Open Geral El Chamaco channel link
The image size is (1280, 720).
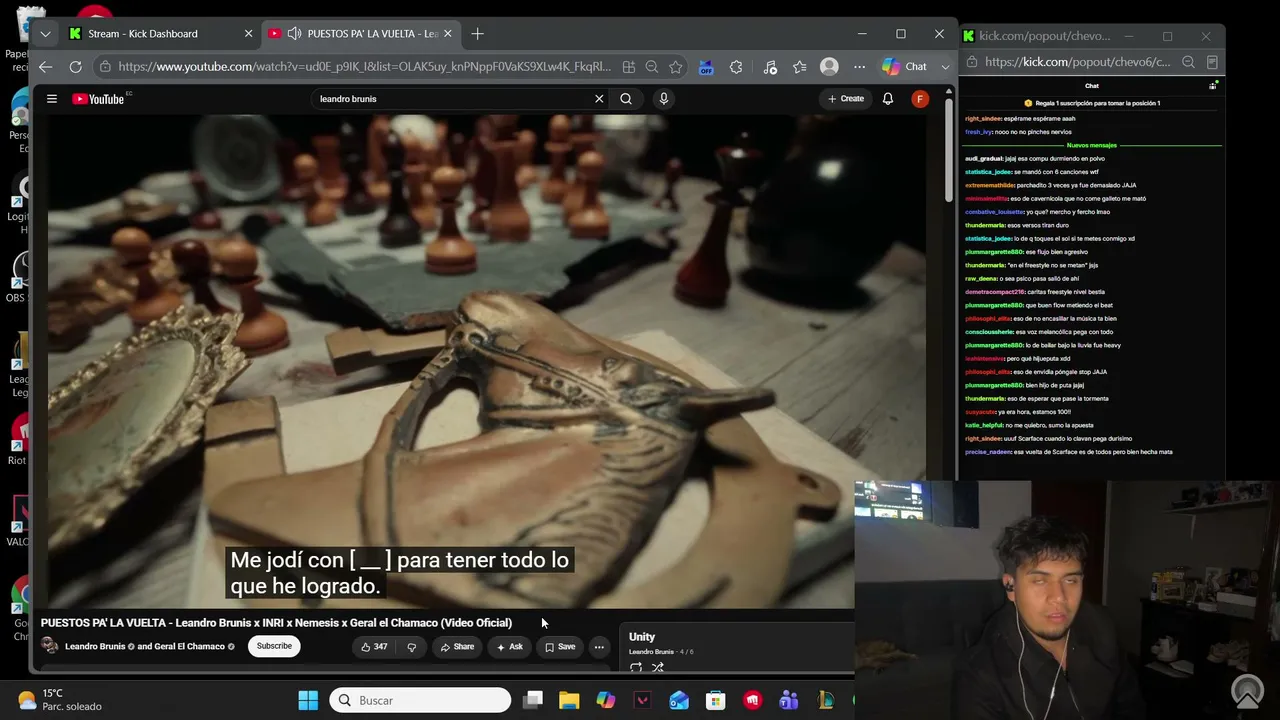tap(189, 647)
